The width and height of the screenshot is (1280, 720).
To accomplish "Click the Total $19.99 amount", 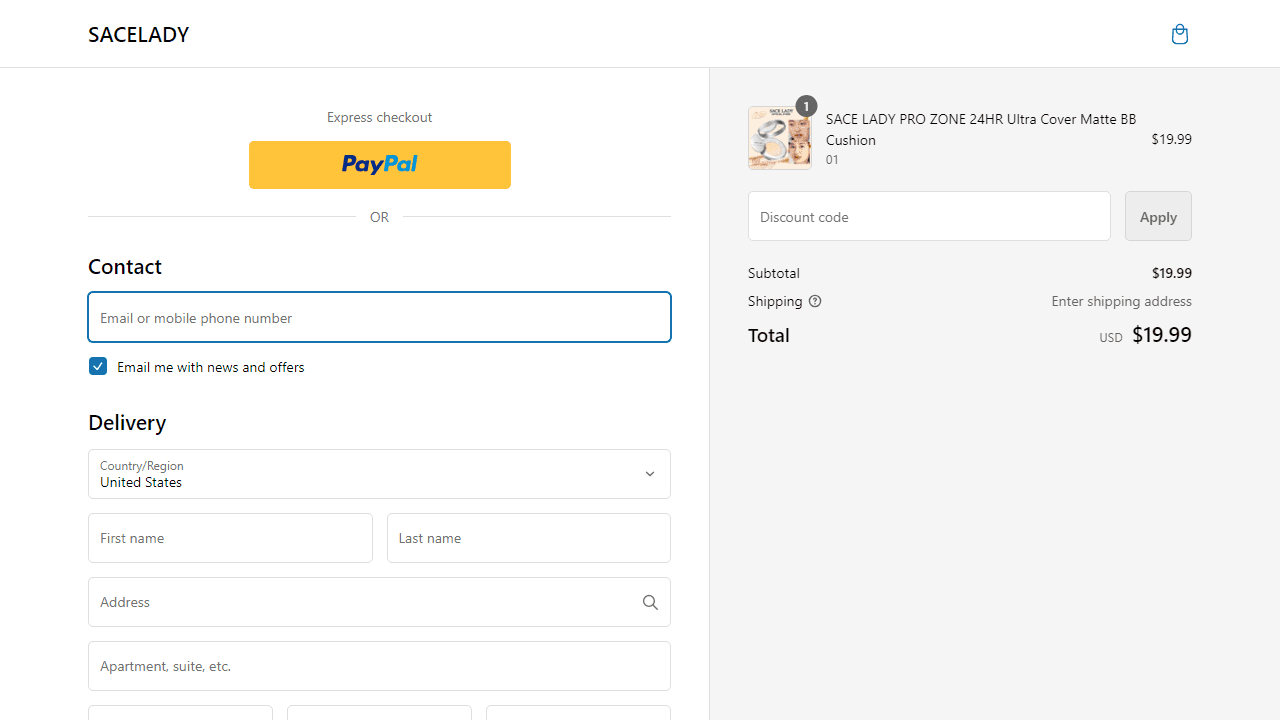I will 1162,335.
